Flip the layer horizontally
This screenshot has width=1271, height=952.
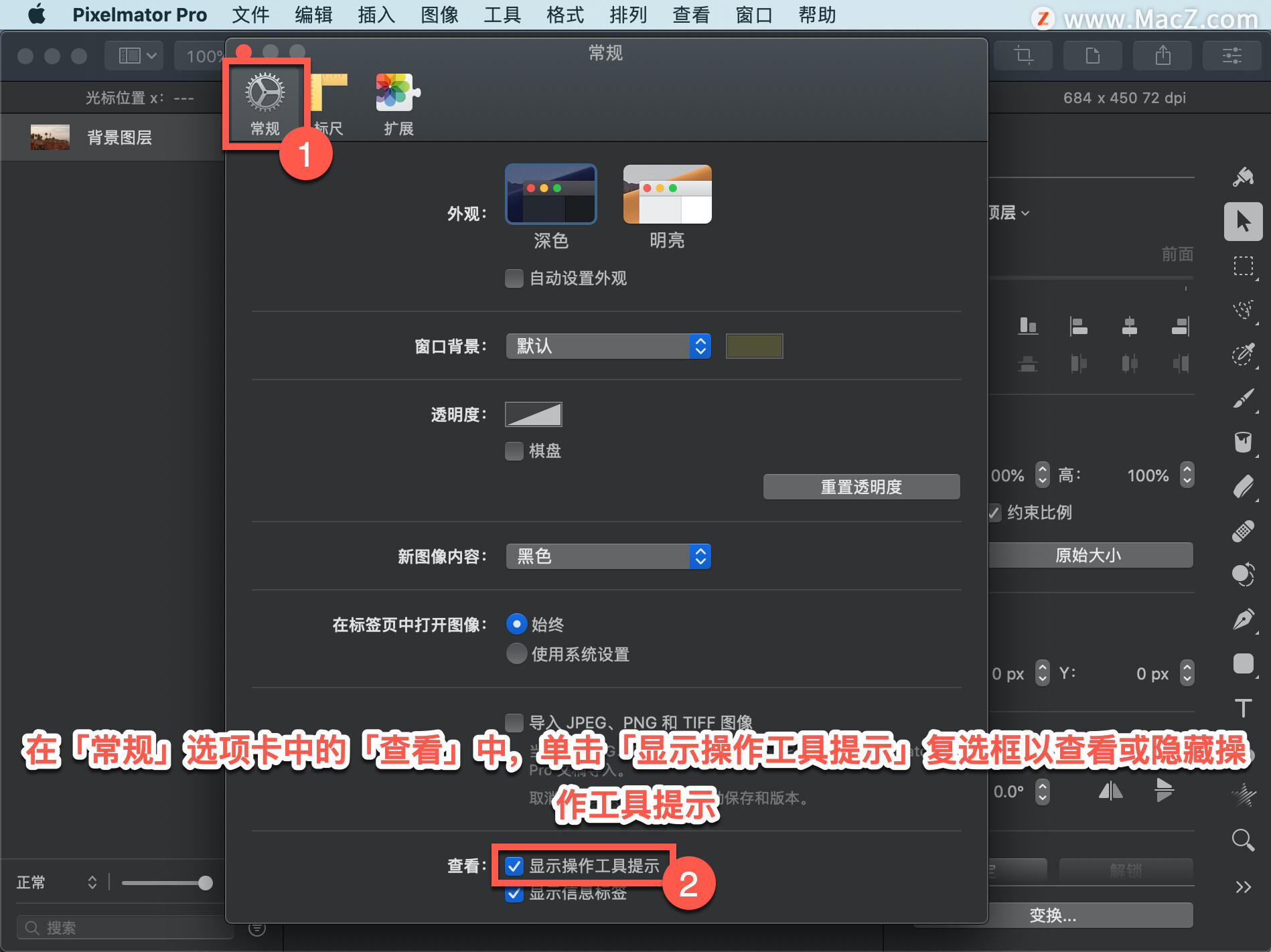(x=1111, y=791)
